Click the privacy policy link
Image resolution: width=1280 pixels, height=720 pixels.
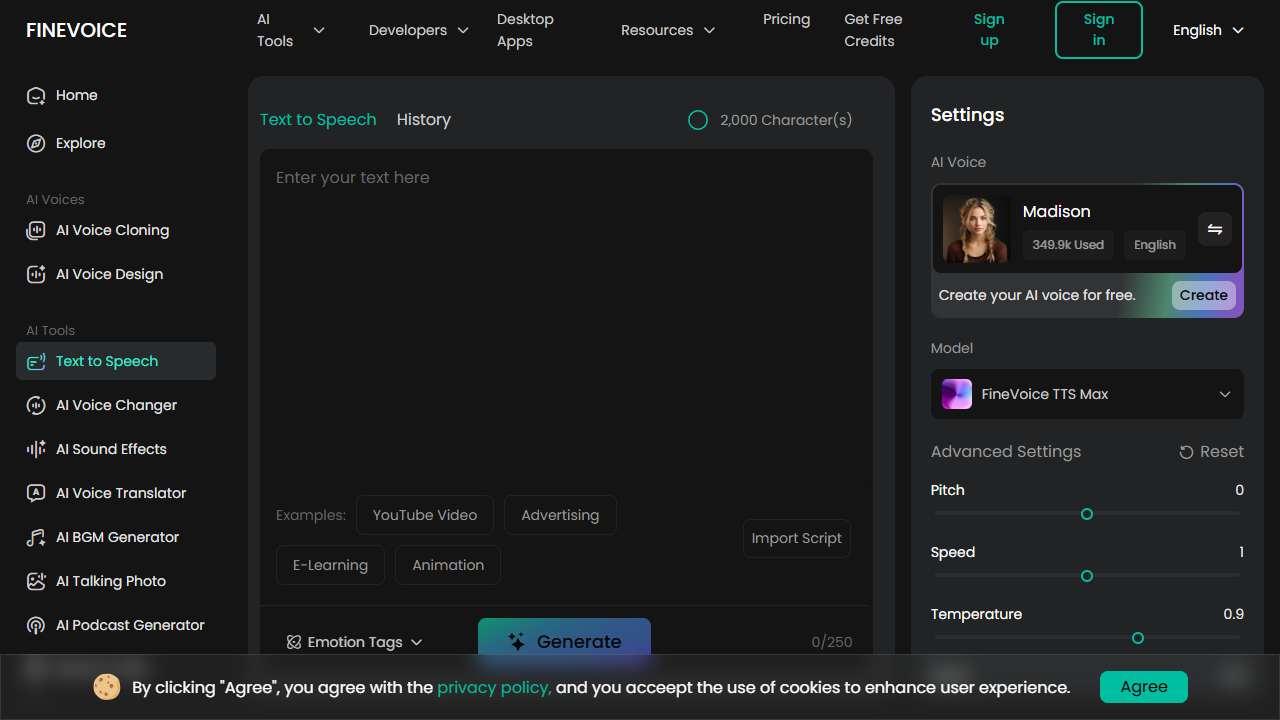[x=494, y=688]
